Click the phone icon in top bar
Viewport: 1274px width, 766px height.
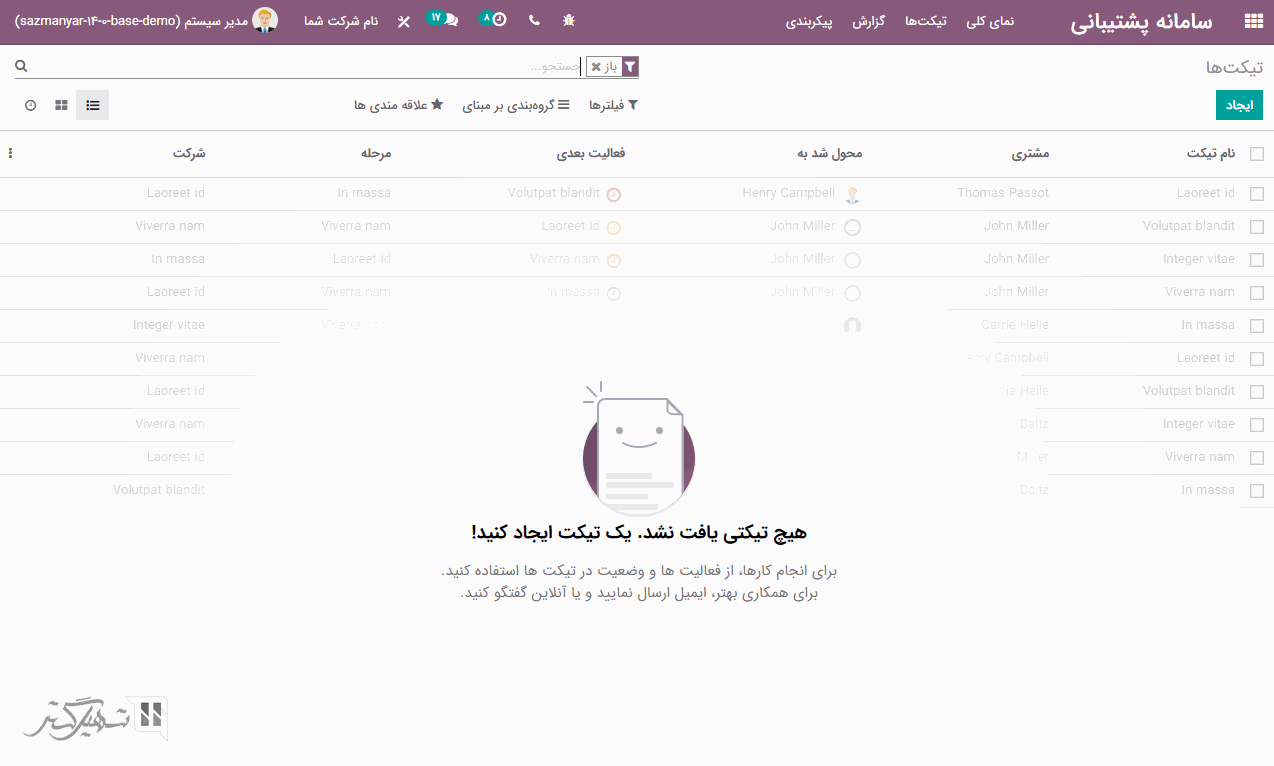click(x=533, y=20)
